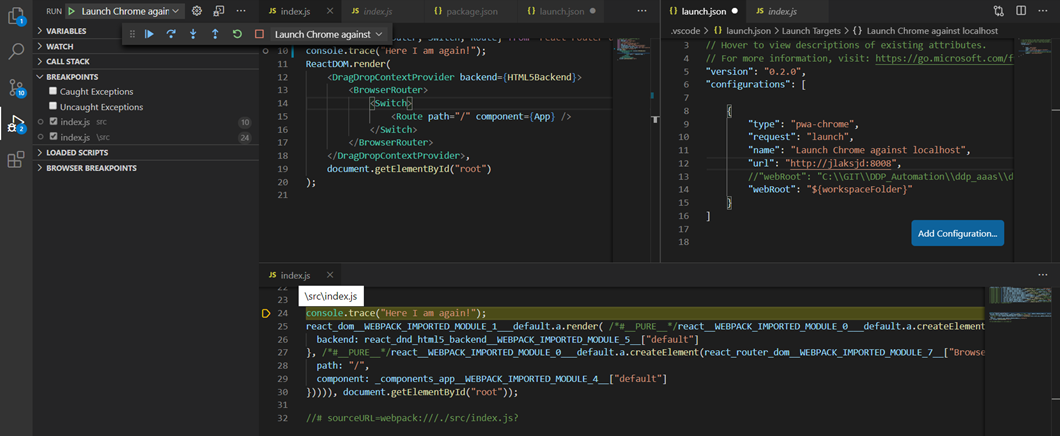Disable the index.js line 24 breakpoint

(53, 137)
